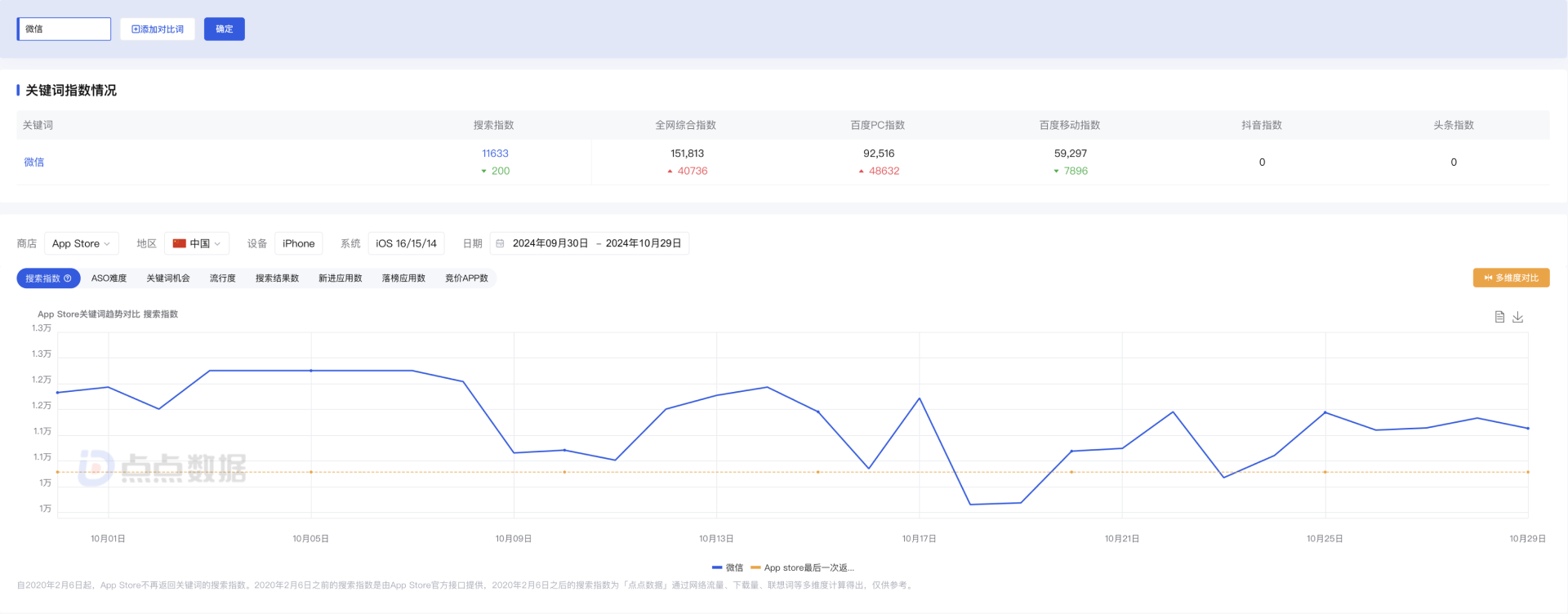Viewport: 1568px width, 614px height.
Task: Click the 添加对比词 button
Action: [x=158, y=29]
